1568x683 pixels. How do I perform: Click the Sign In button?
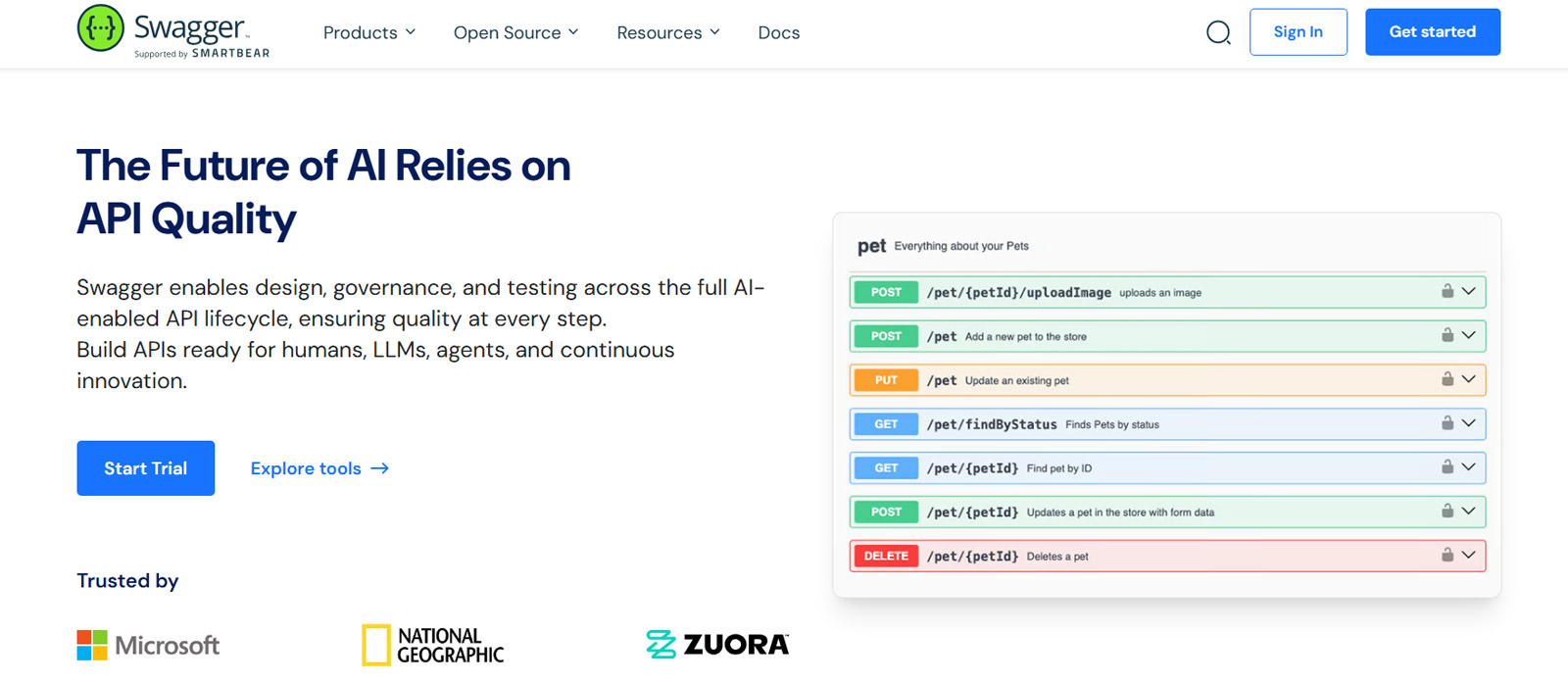(x=1298, y=32)
